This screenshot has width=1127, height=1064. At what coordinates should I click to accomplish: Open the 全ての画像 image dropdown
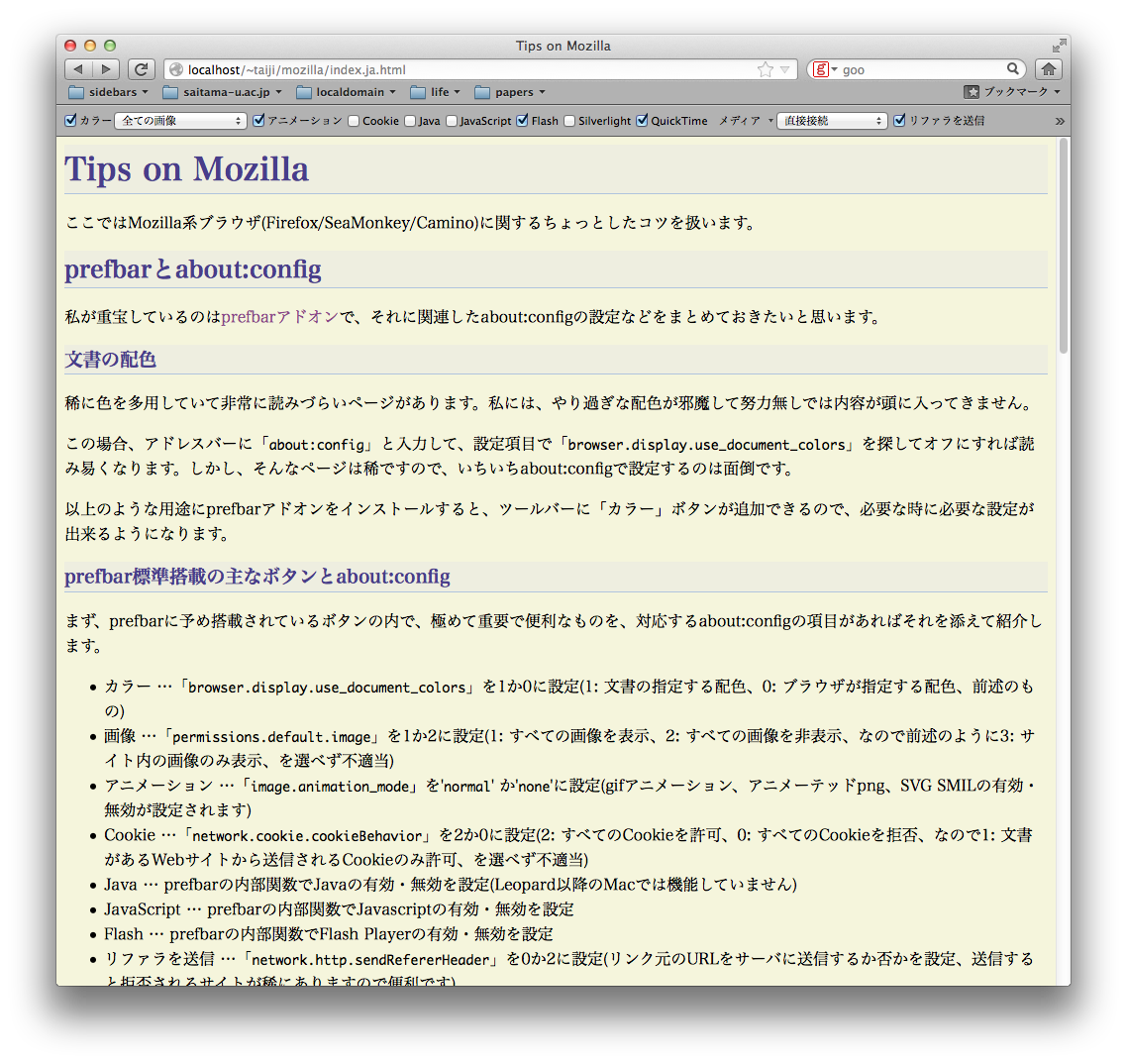(180, 121)
